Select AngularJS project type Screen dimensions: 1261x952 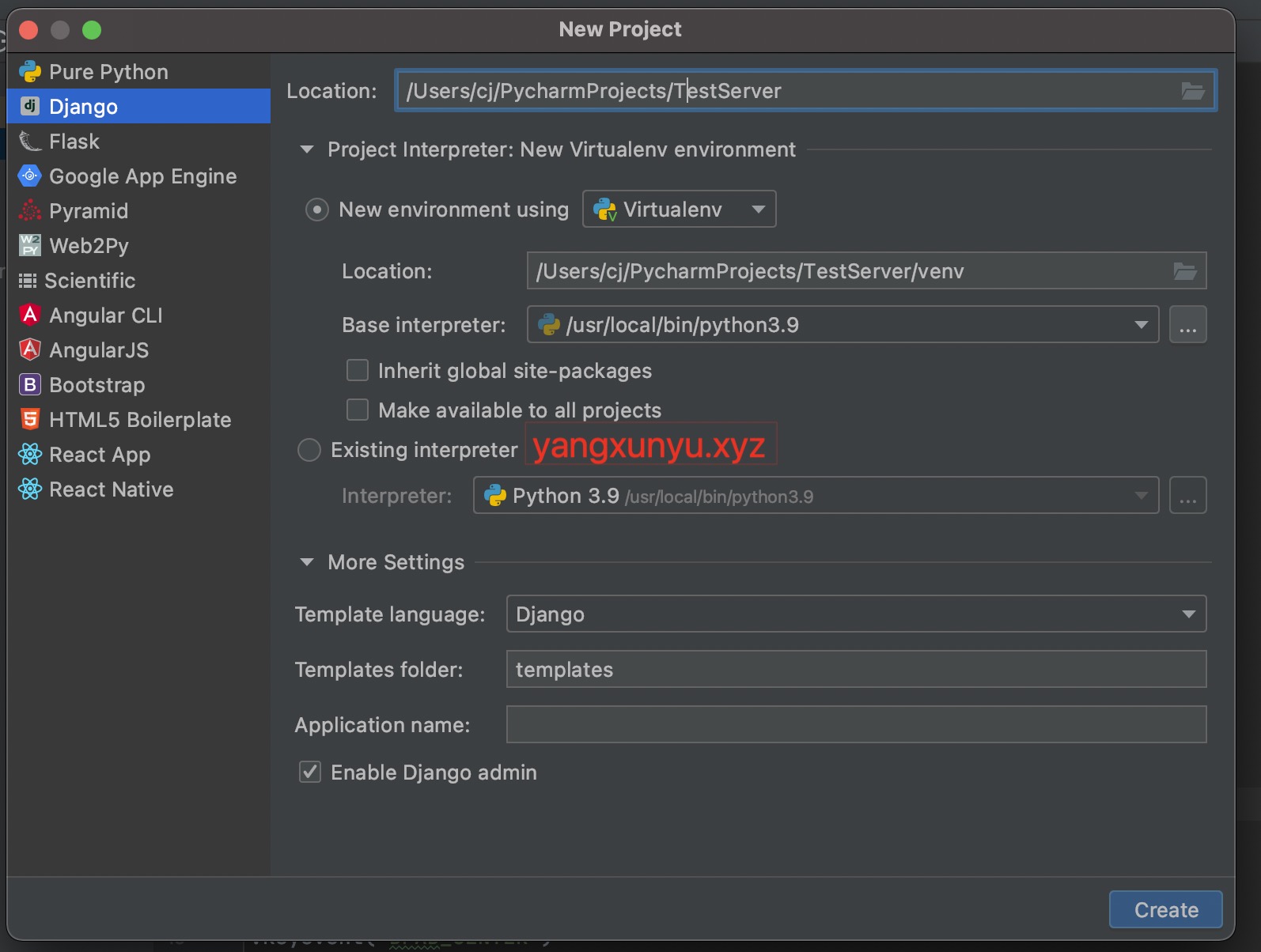[x=139, y=349]
